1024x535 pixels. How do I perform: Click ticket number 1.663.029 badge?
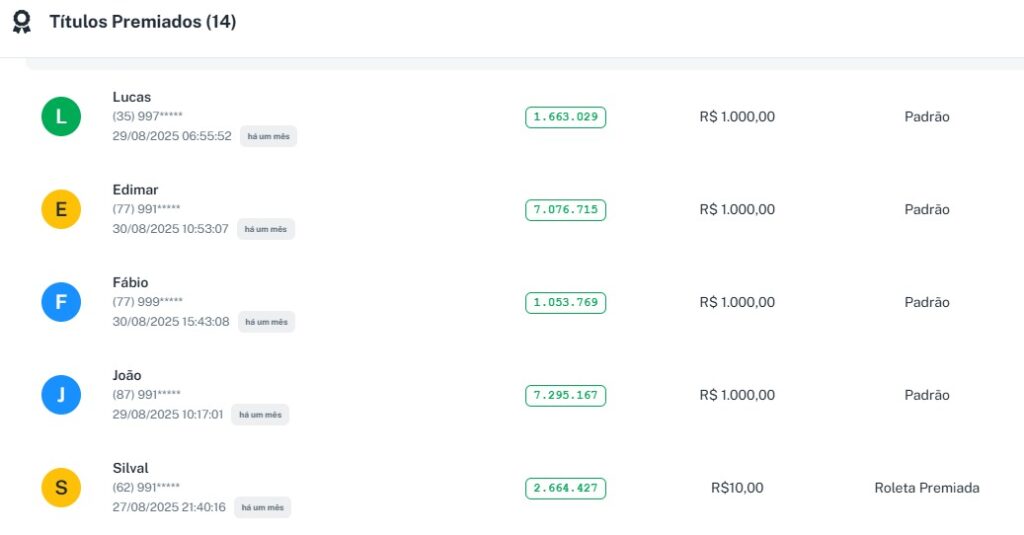pyautogui.click(x=565, y=117)
